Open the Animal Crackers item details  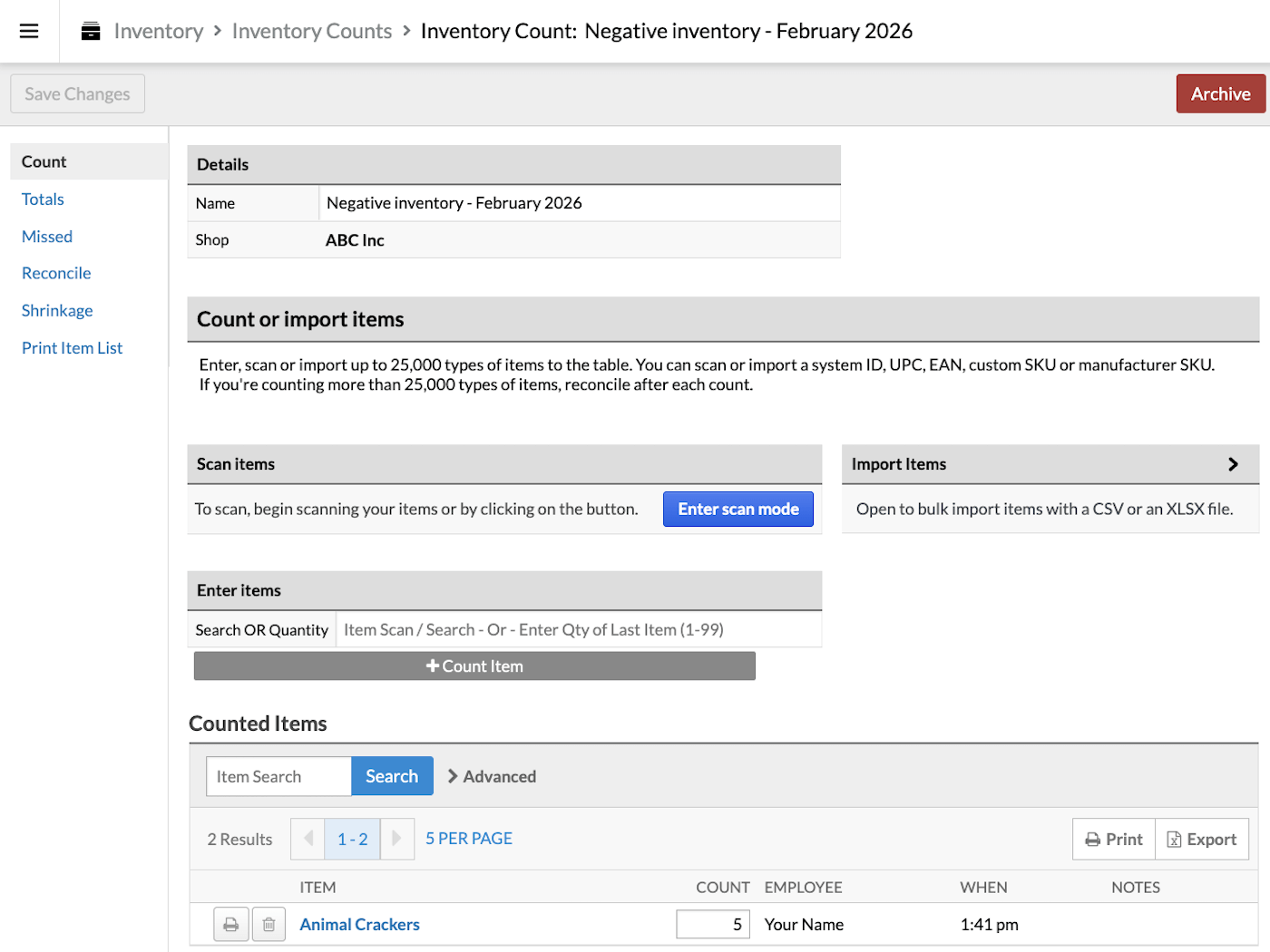359,924
